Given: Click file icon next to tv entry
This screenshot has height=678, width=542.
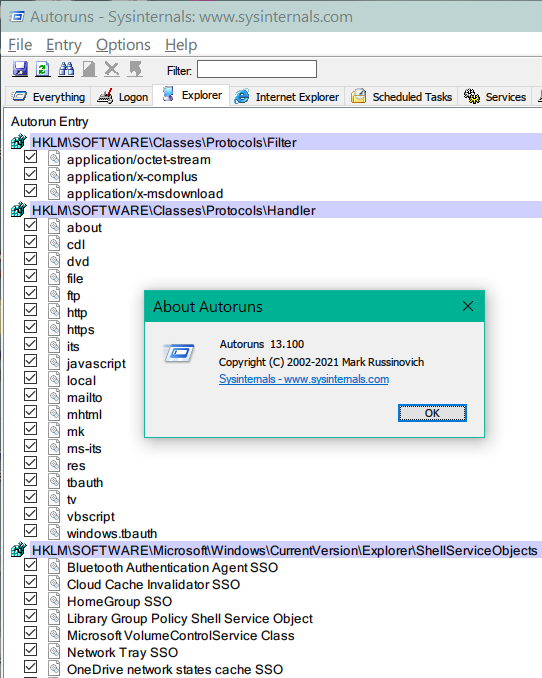Looking at the screenshot, I should tap(54, 499).
